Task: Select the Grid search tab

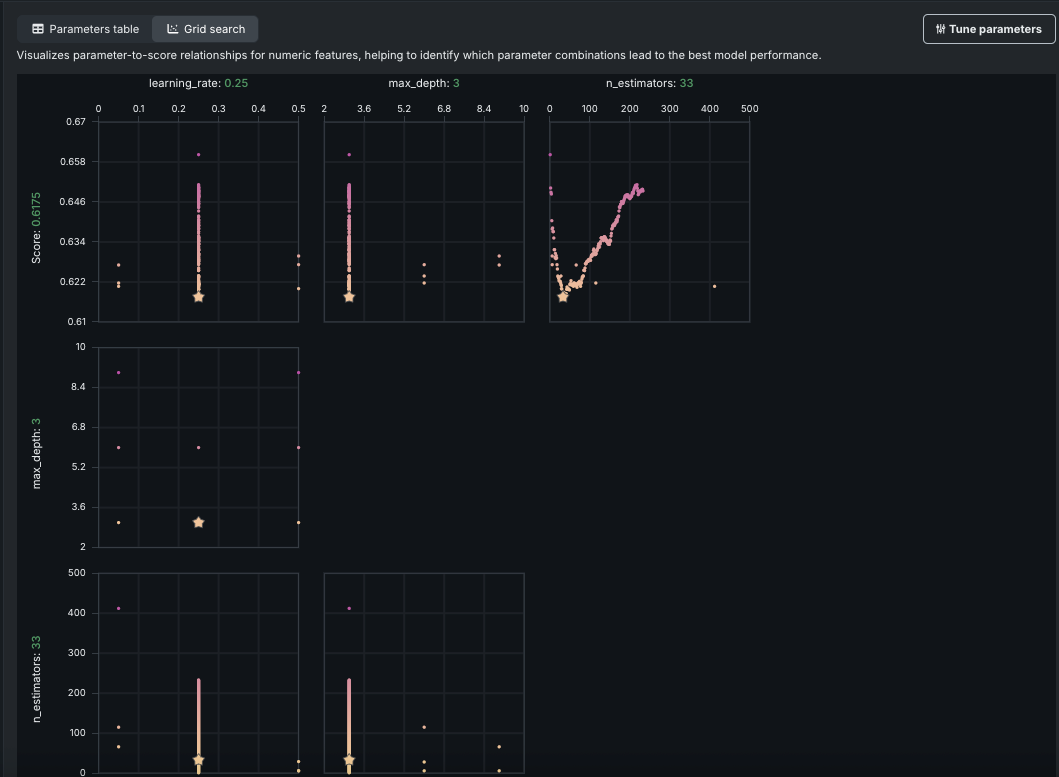Action: tap(205, 29)
